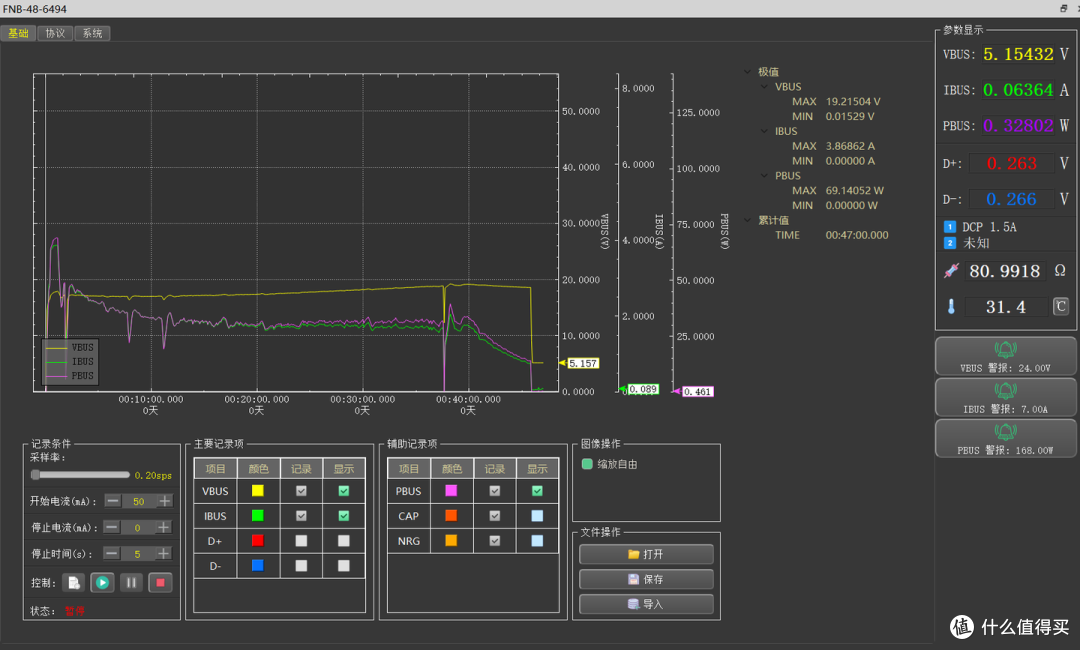The height and width of the screenshot is (650, 1080).
Task: Switch to the 协议 tab
Action: 55,33
